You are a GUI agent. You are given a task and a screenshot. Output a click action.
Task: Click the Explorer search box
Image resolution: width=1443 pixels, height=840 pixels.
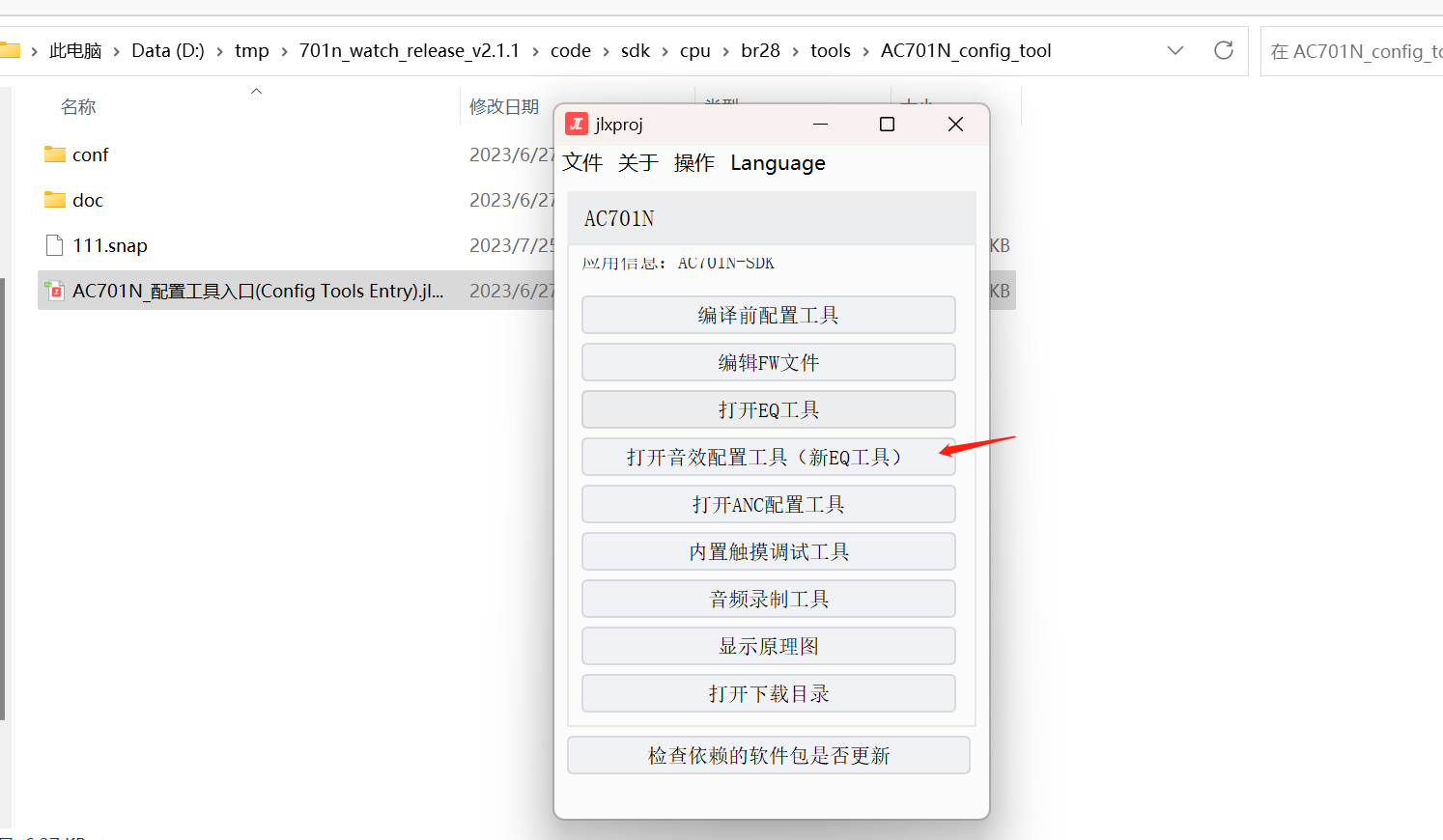[1352, 51]
